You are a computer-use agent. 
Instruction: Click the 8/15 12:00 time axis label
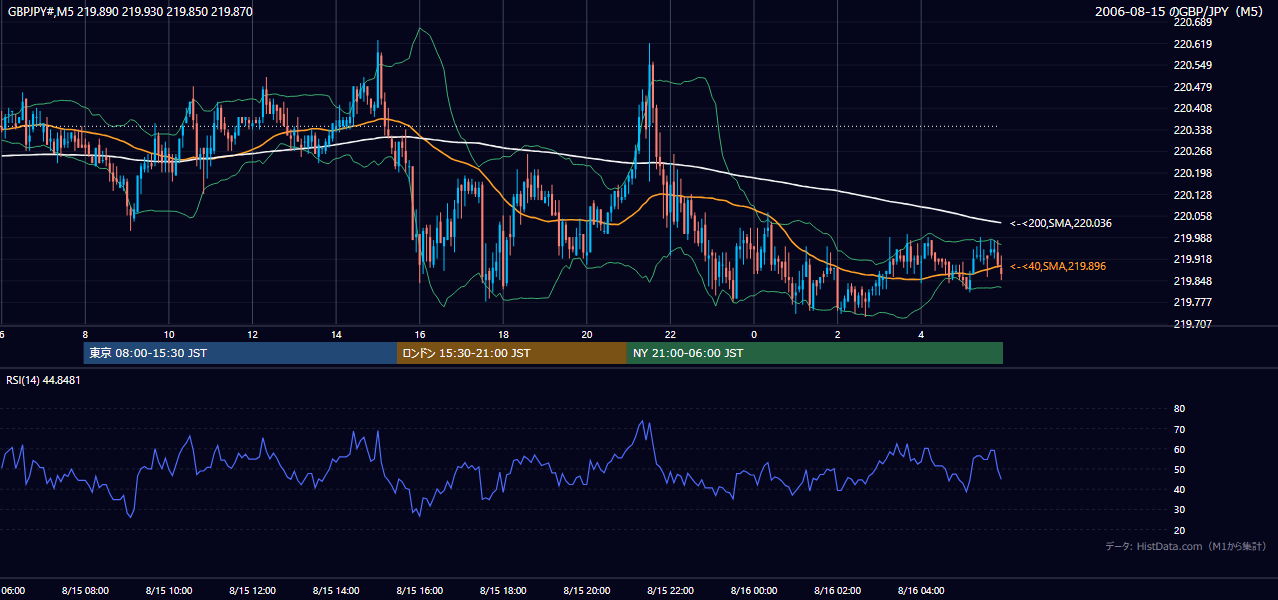tap(252, 591)
